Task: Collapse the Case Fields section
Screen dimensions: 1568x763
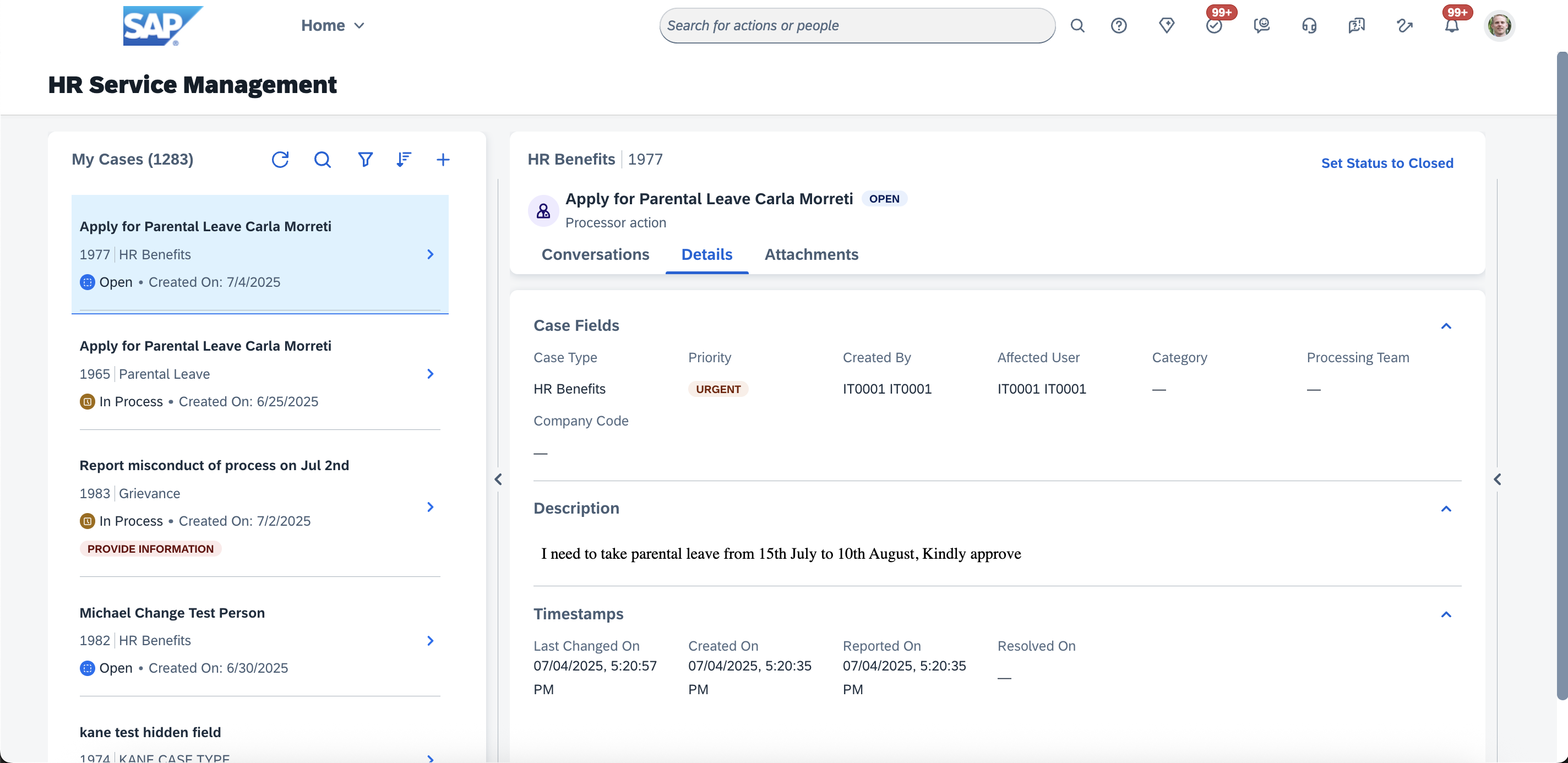Action: pos(1446,326)
